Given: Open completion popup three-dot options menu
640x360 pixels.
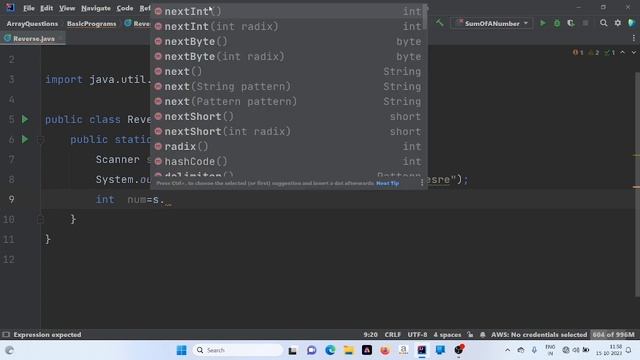Looking at the screenshot, I should [x=422, y=183].
